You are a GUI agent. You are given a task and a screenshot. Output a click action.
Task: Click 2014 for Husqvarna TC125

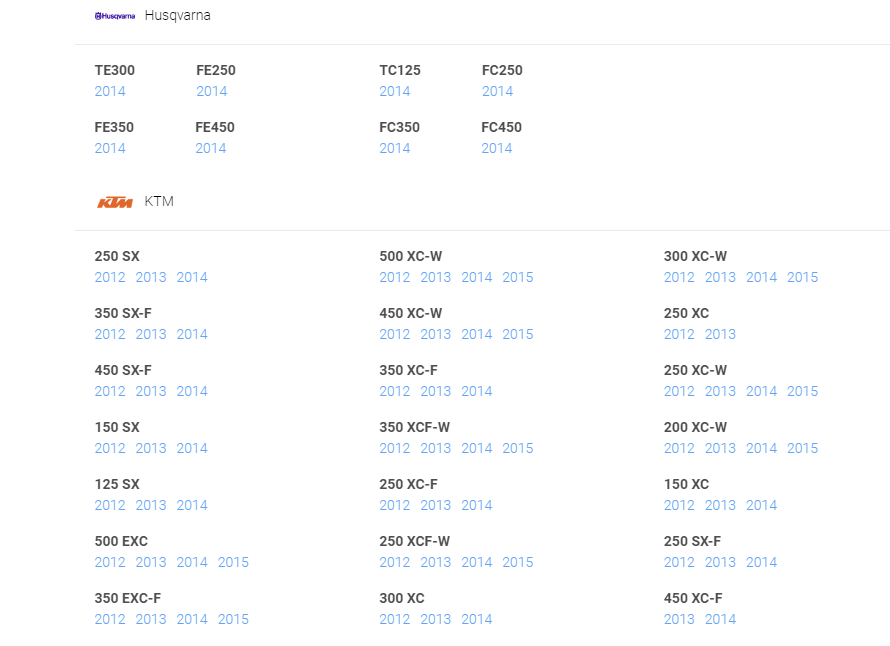coord(394,91)
